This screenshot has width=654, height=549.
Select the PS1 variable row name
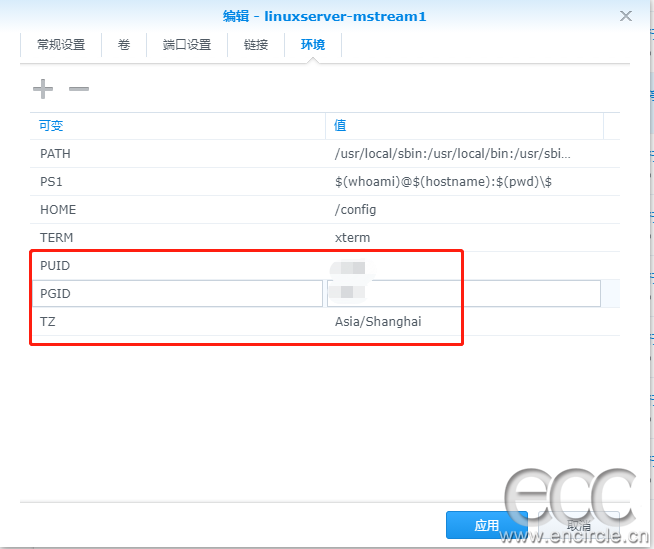[x=178, y=181]
